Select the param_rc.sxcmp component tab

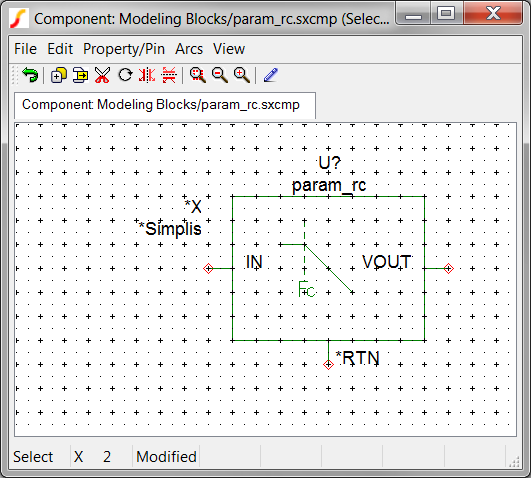(165, 105)
